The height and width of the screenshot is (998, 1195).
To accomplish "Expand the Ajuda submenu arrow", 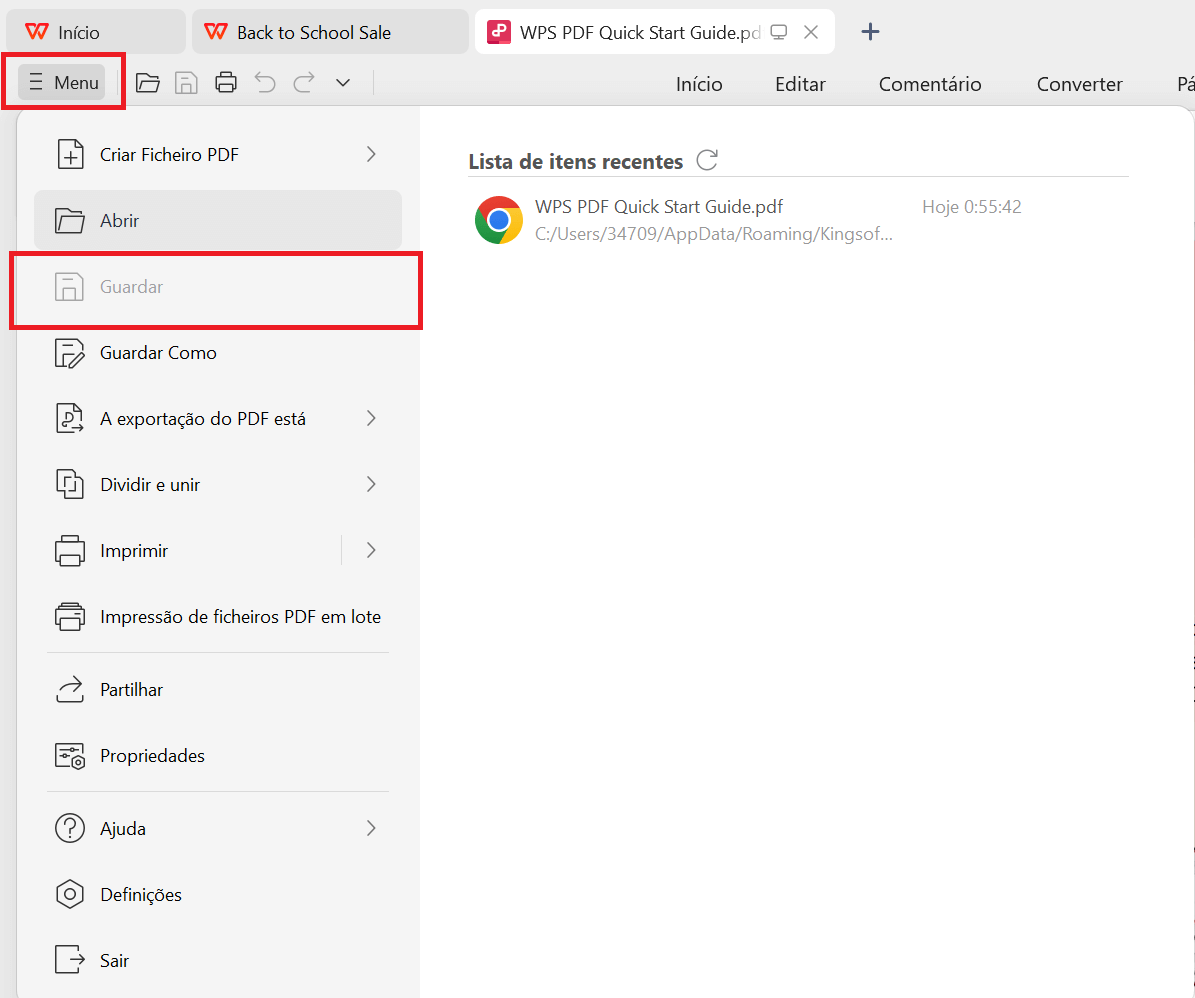I will click(371, 828).
